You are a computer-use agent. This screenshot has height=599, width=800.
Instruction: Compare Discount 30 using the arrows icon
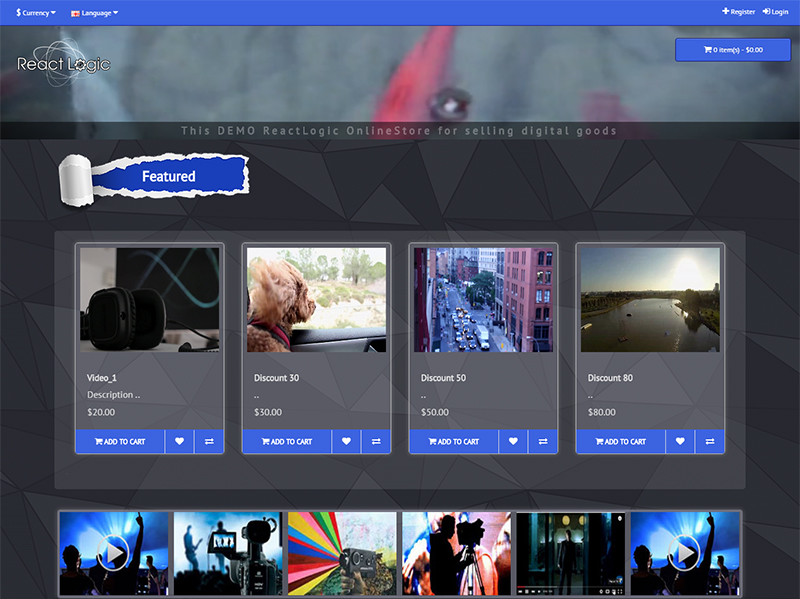click(x=376, y=442)
